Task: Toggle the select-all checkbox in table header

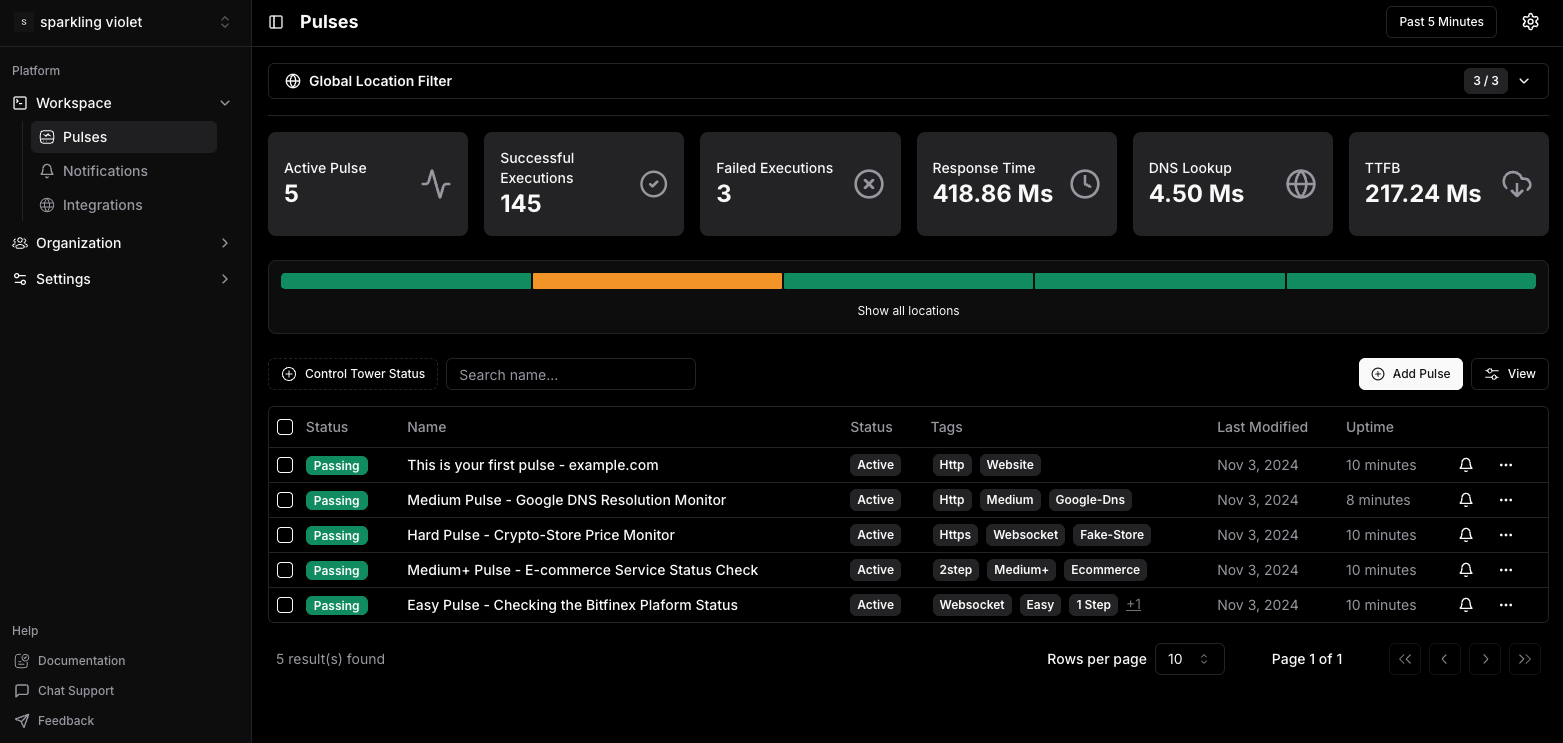Action: point(285,427)
